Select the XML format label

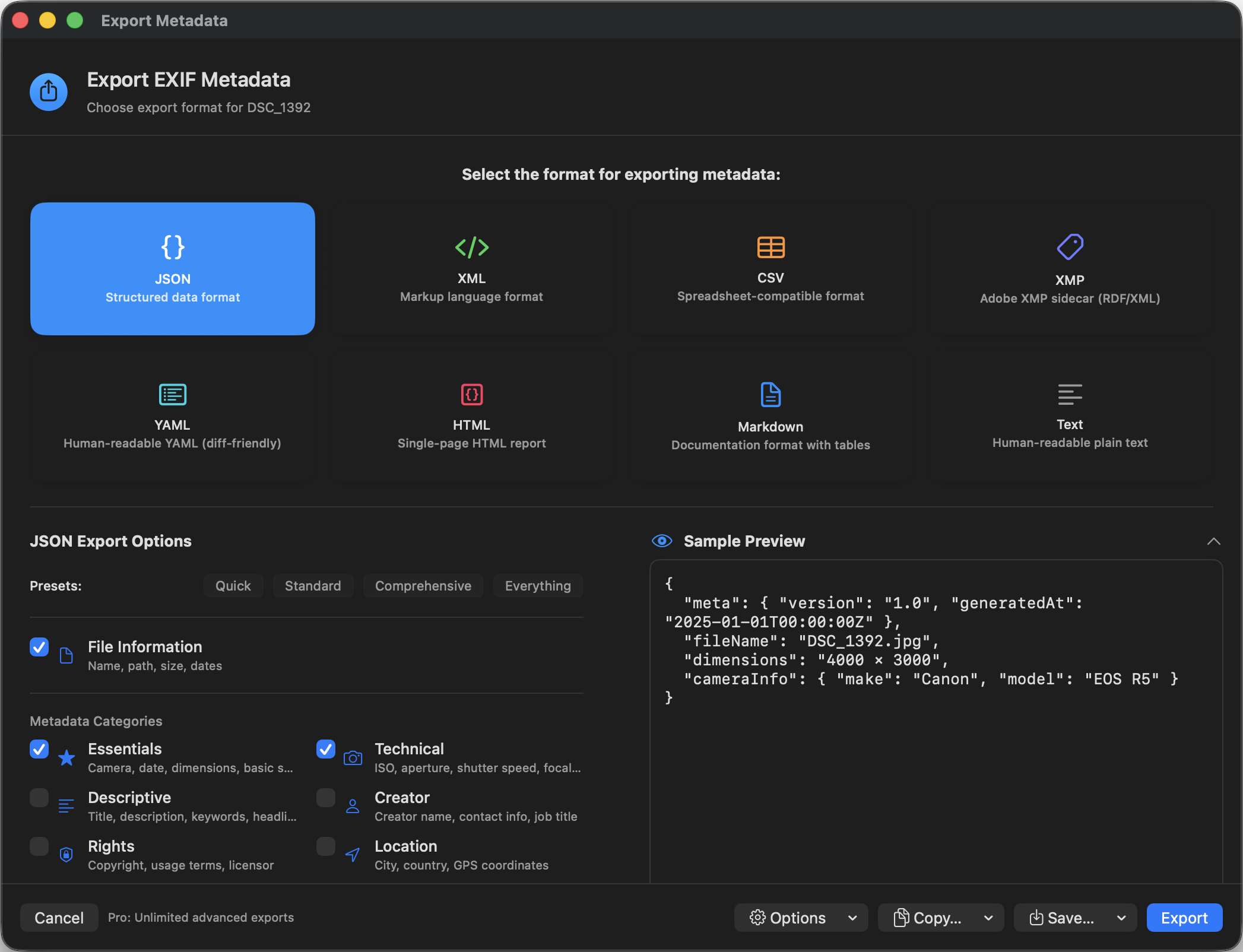472,278
